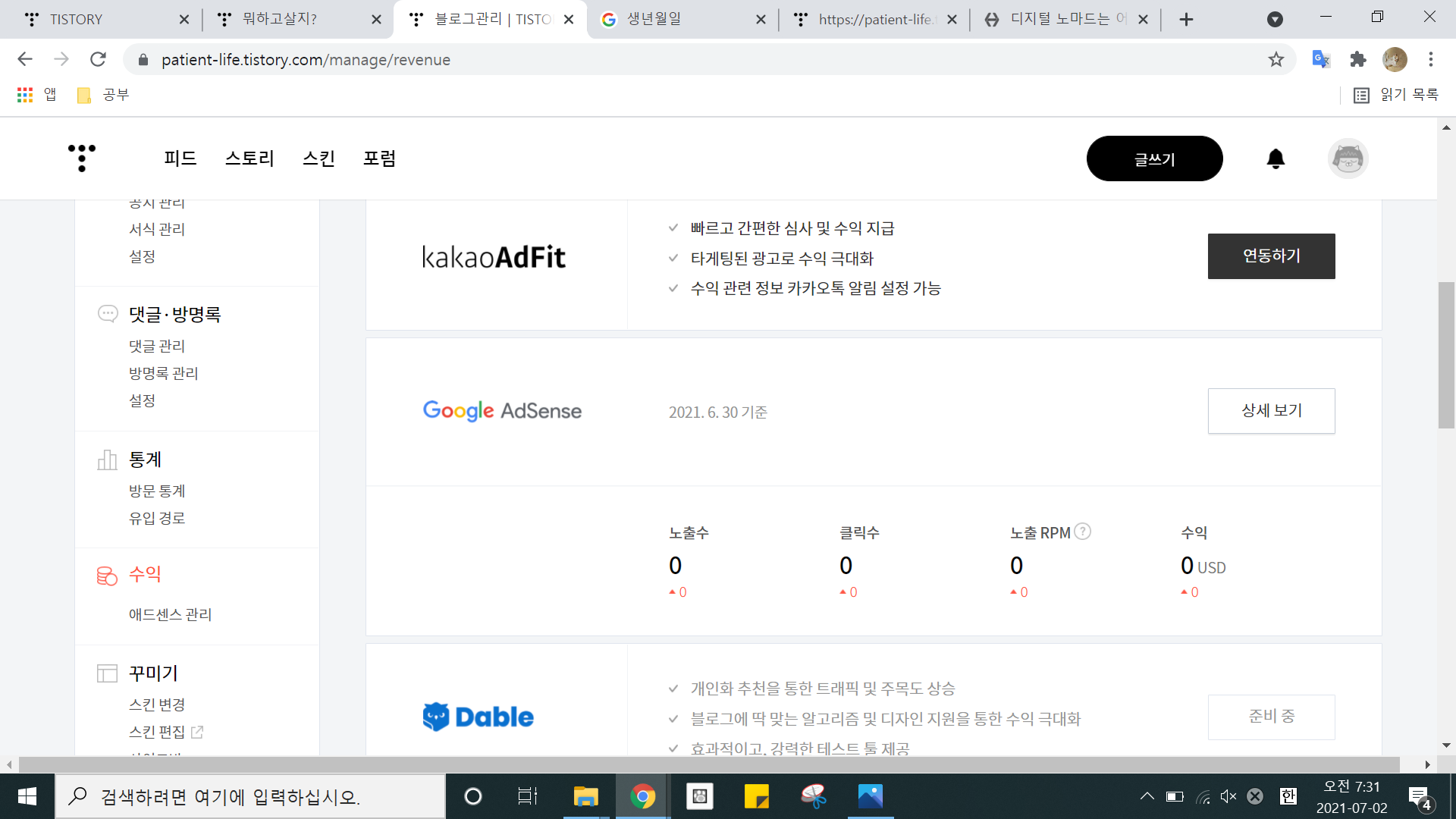
Task: Click the 통계 chart sidebar icon
Action: point(107,460)
